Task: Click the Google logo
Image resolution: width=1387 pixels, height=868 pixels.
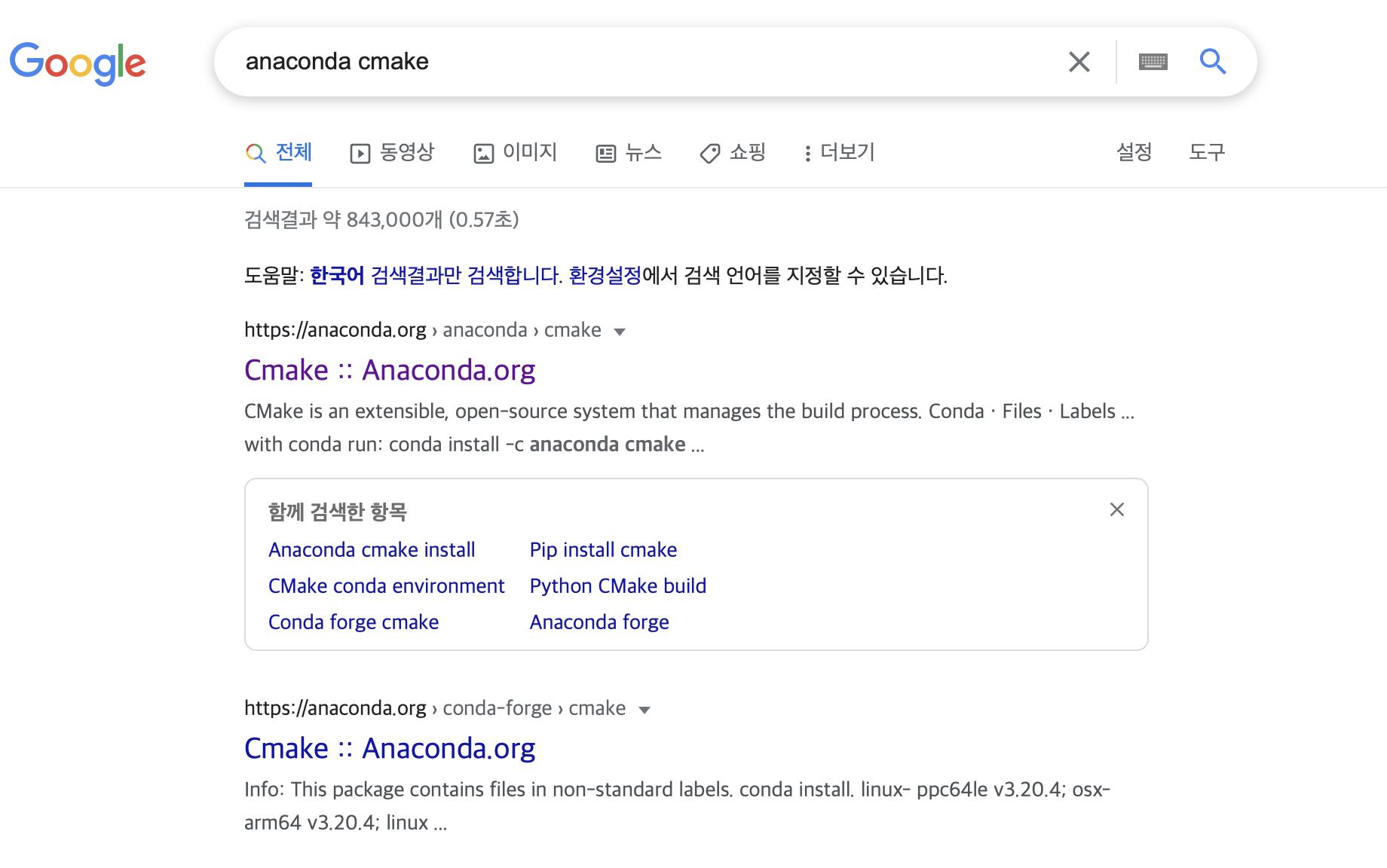Action: pyautogui.click(x=78, y=63)
